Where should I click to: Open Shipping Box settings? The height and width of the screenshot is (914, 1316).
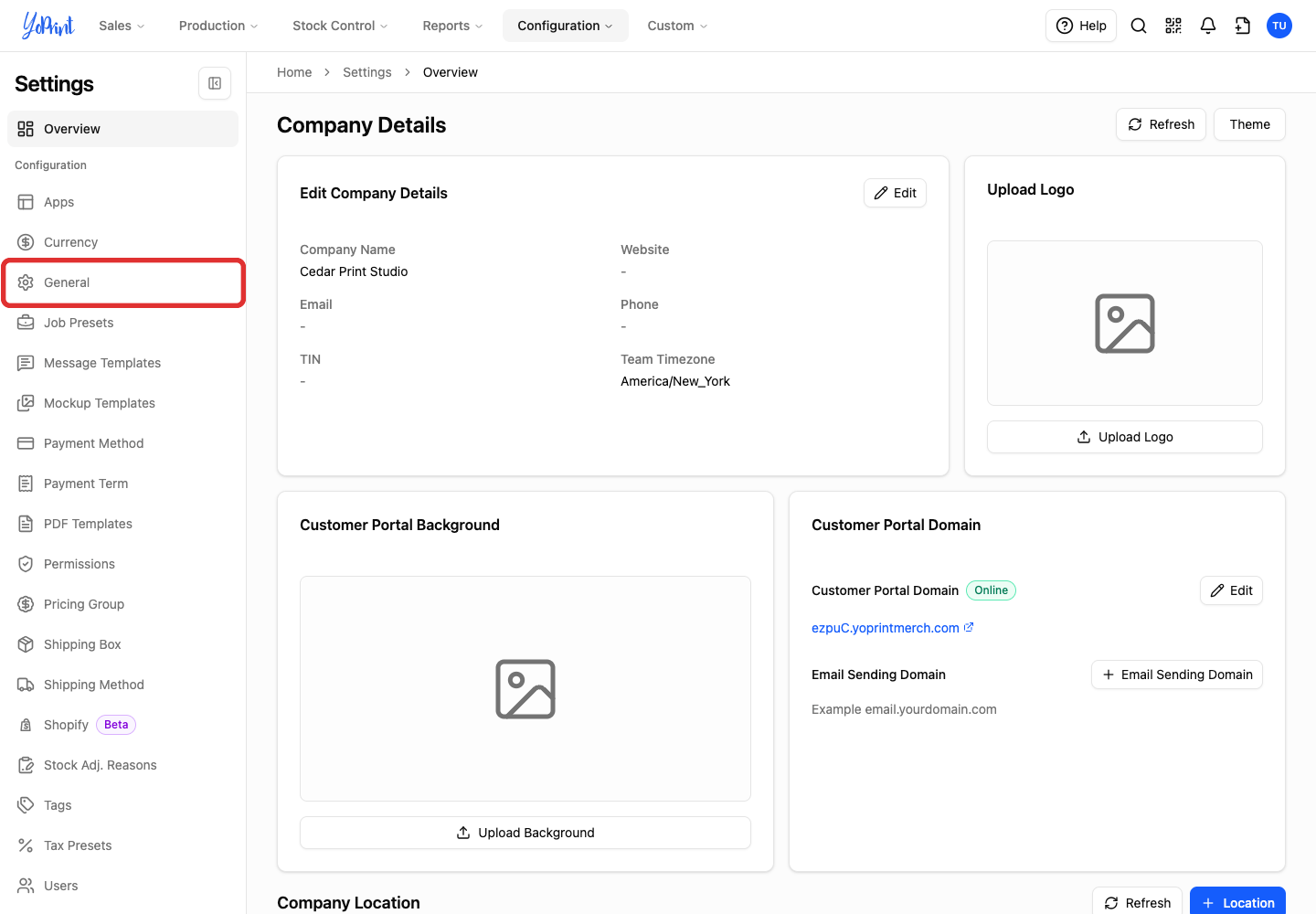[122, 644]
